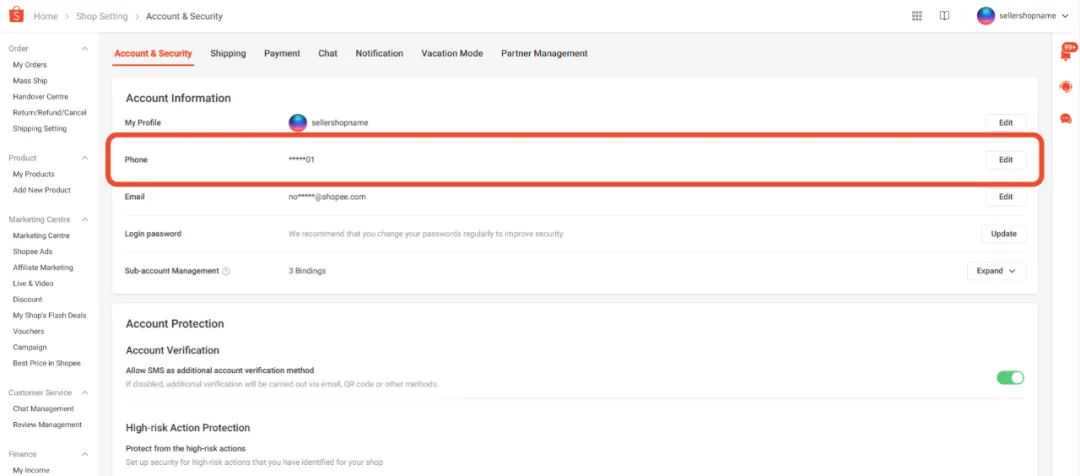1080x476 pixels.
Task: Open notifications bell with 99+ badge
Action: click(x=1066, y=54)
